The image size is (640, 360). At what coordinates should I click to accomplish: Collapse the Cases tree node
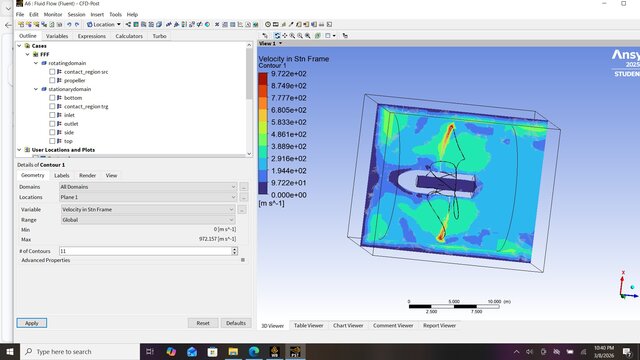click(19, 46)
